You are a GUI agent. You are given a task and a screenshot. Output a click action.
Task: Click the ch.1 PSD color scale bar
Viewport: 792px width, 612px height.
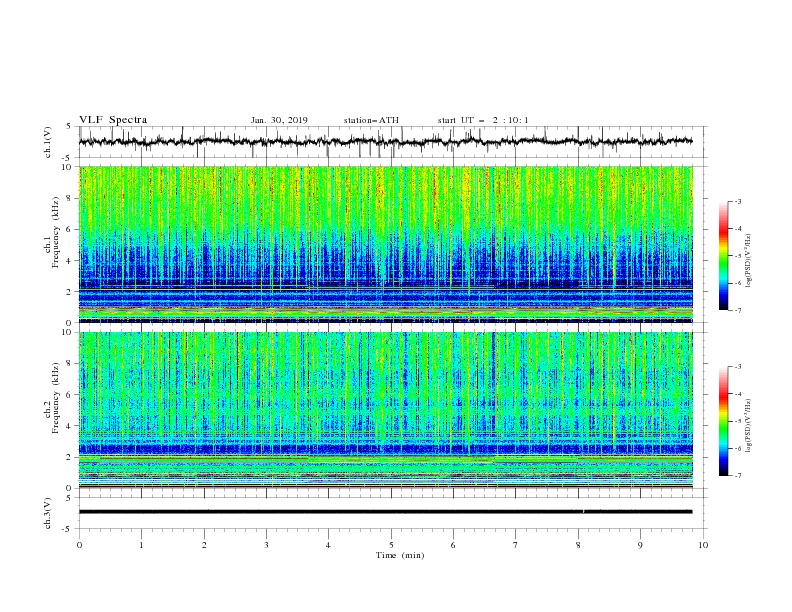[723, 256]
